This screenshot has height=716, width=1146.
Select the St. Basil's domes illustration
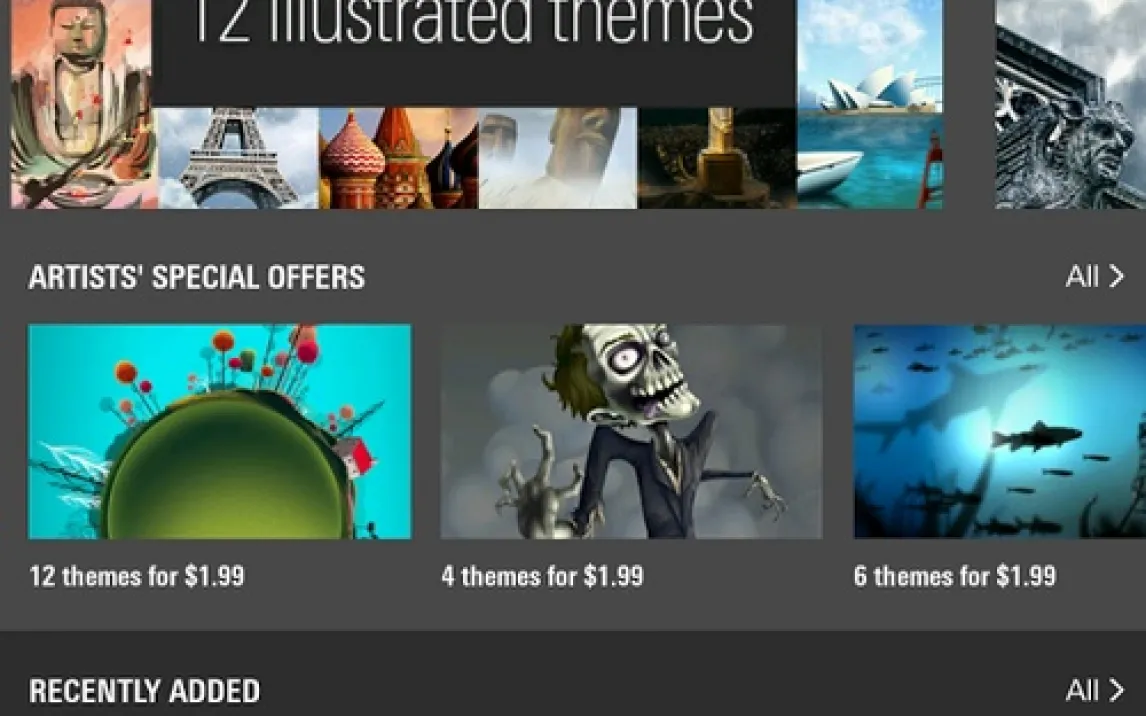coord(398,159)
